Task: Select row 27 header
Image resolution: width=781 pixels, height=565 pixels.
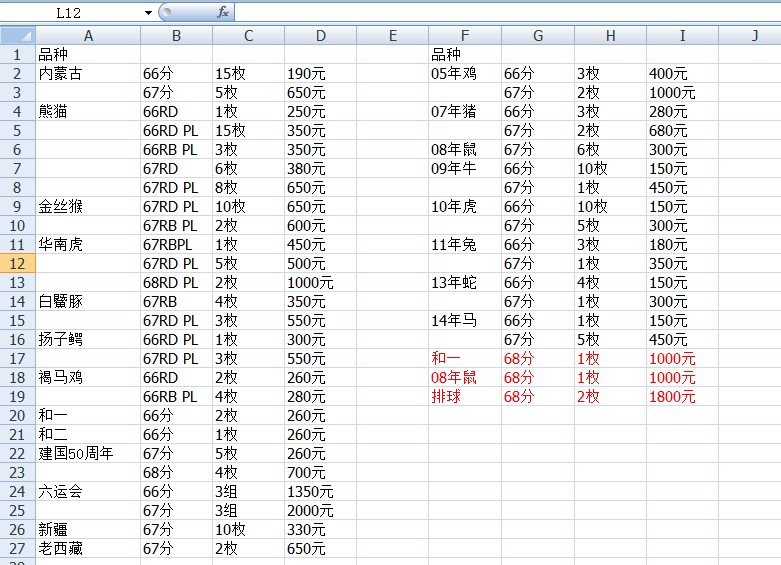Action: pyautogui.click(x=17, y=548)
